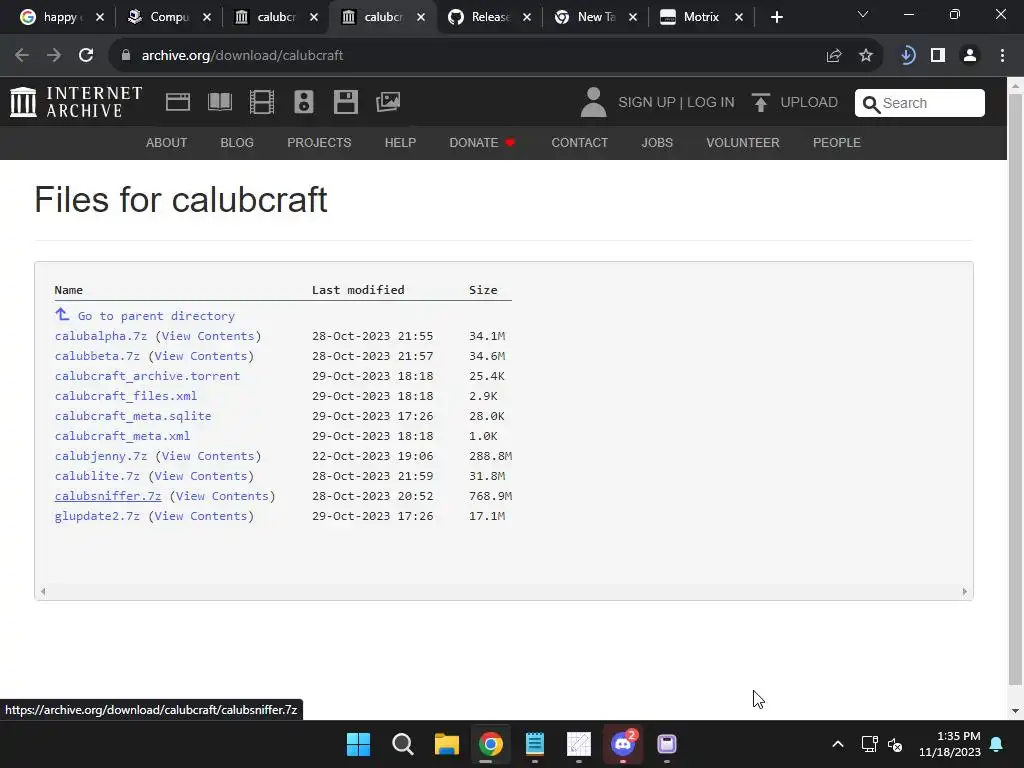Switch to the 'happy' Google tab

59,17
